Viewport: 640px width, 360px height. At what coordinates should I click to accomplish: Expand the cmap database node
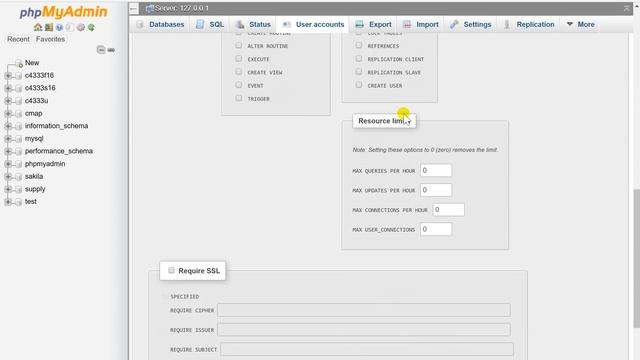(x=8, y=114)
